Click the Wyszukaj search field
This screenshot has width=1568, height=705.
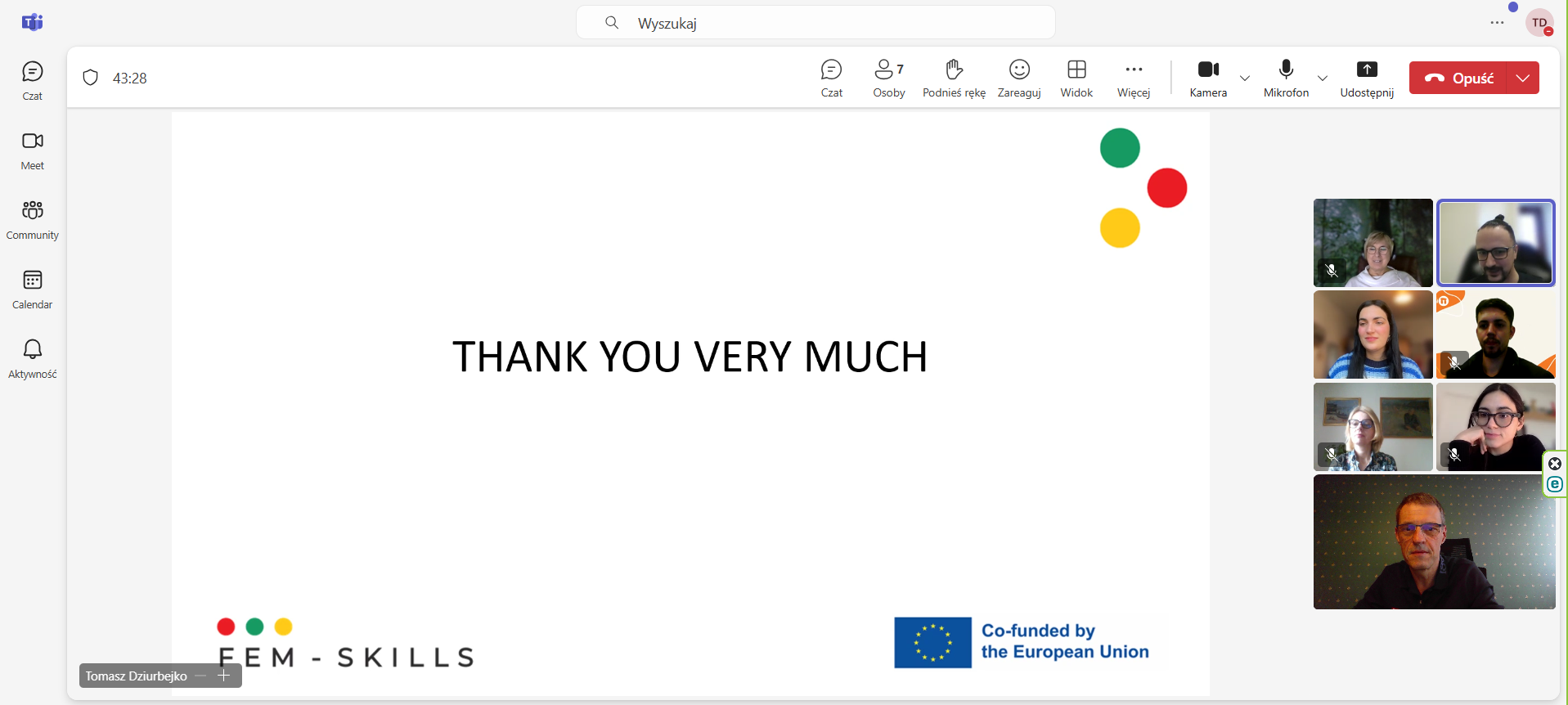[x=815, y=23]
